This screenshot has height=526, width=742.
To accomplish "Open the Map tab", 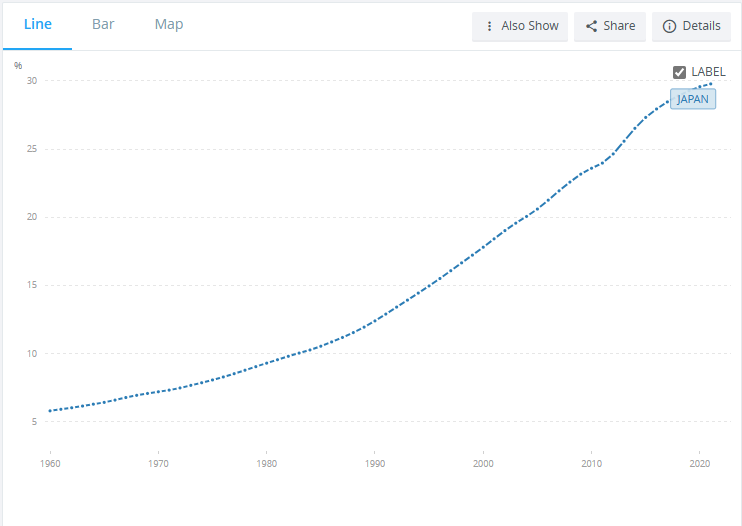I will 169,24.
